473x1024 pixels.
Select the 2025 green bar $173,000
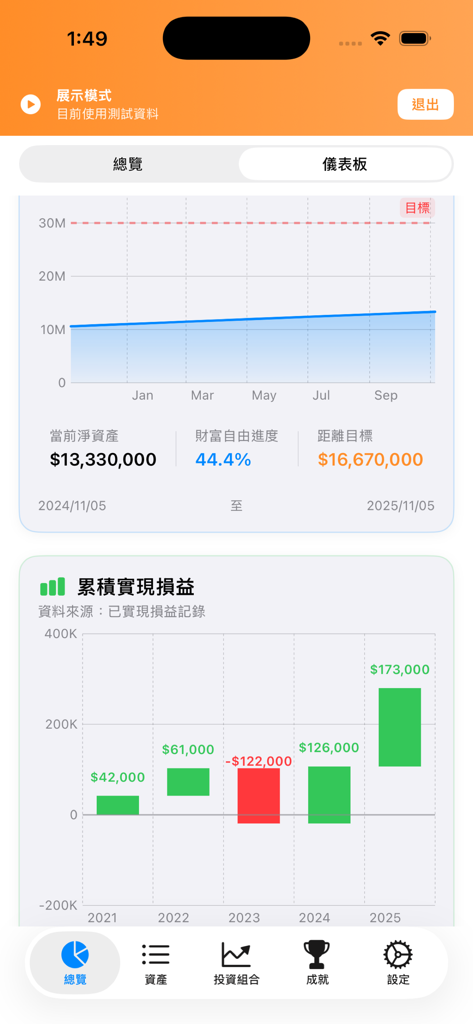click(400, 727)
